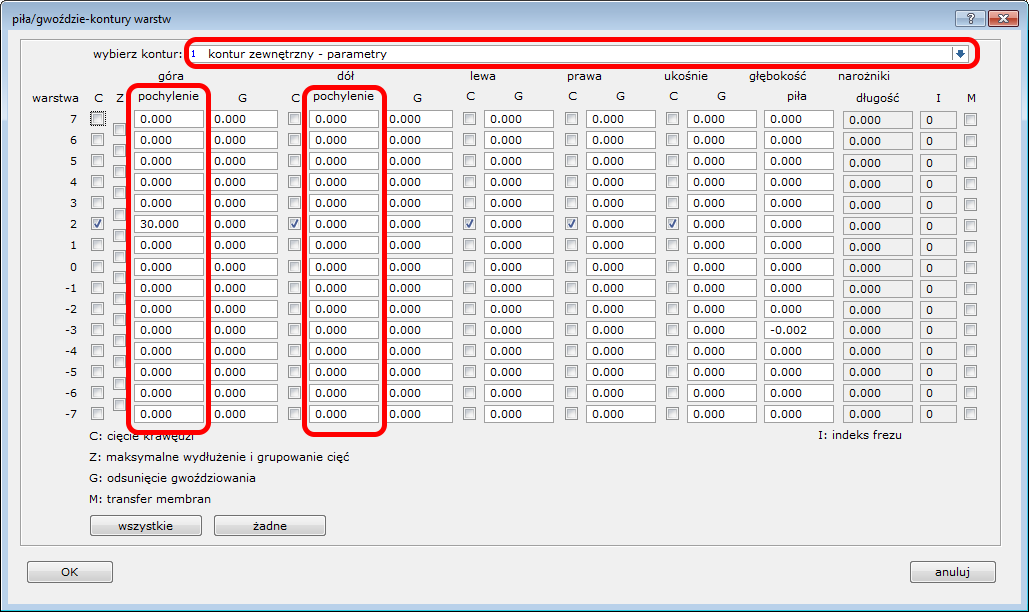Image resolution: width=1029 pixels, height=612 pixels.
Task: Uncheck dół C checkbox for warstwa 2
Action: (x=295, y=224)
